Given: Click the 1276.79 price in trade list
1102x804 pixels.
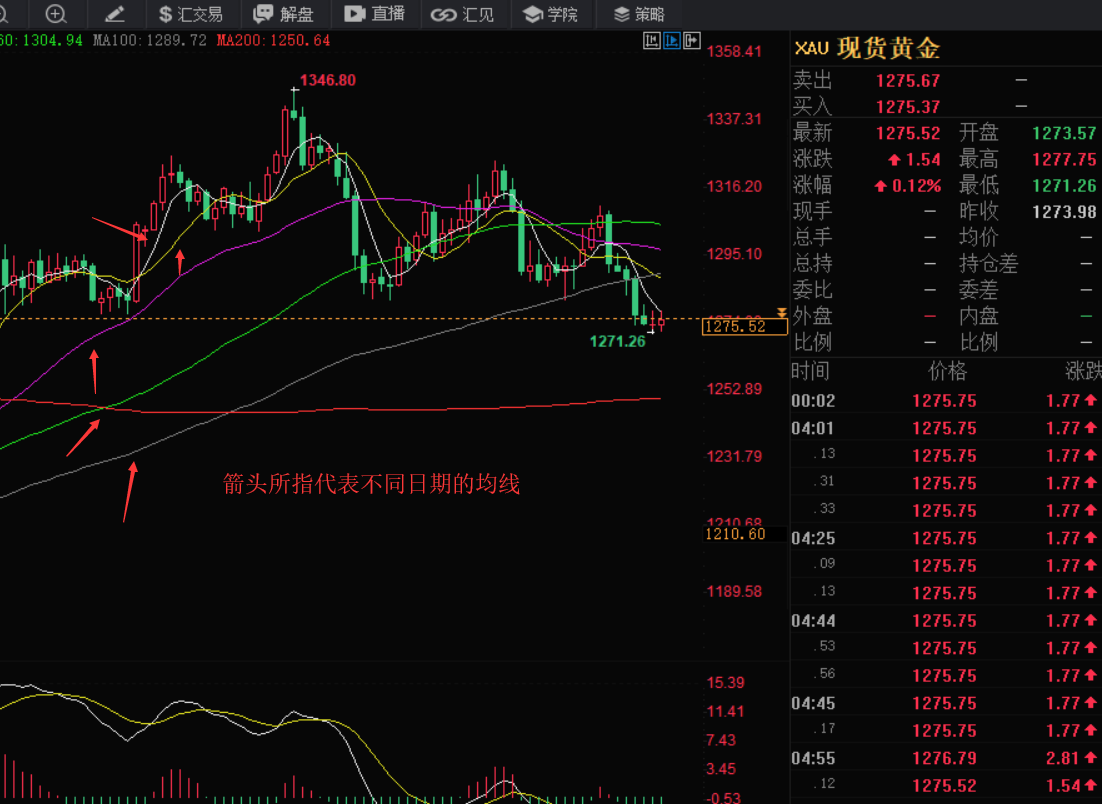Looking at the screenshot, I should [x=945, y=758].
